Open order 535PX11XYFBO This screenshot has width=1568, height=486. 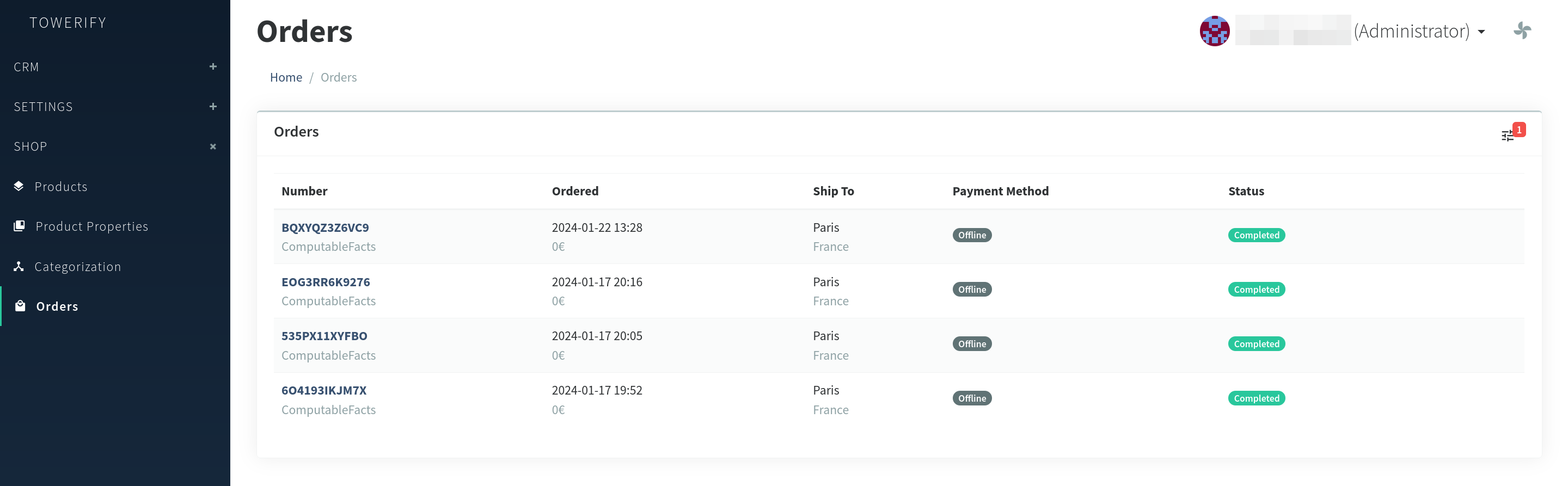pyautogui.click(x=324, y=336)
